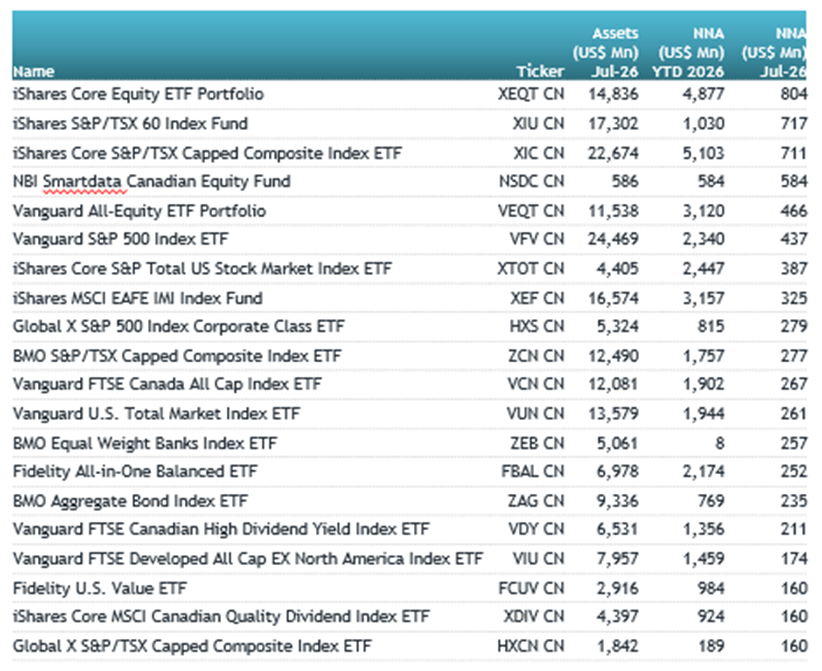Click 'Vanguard FTSE Canada All Cap Index ETF'
Screen dimensions: 822x671
click(x=167, y=384)
